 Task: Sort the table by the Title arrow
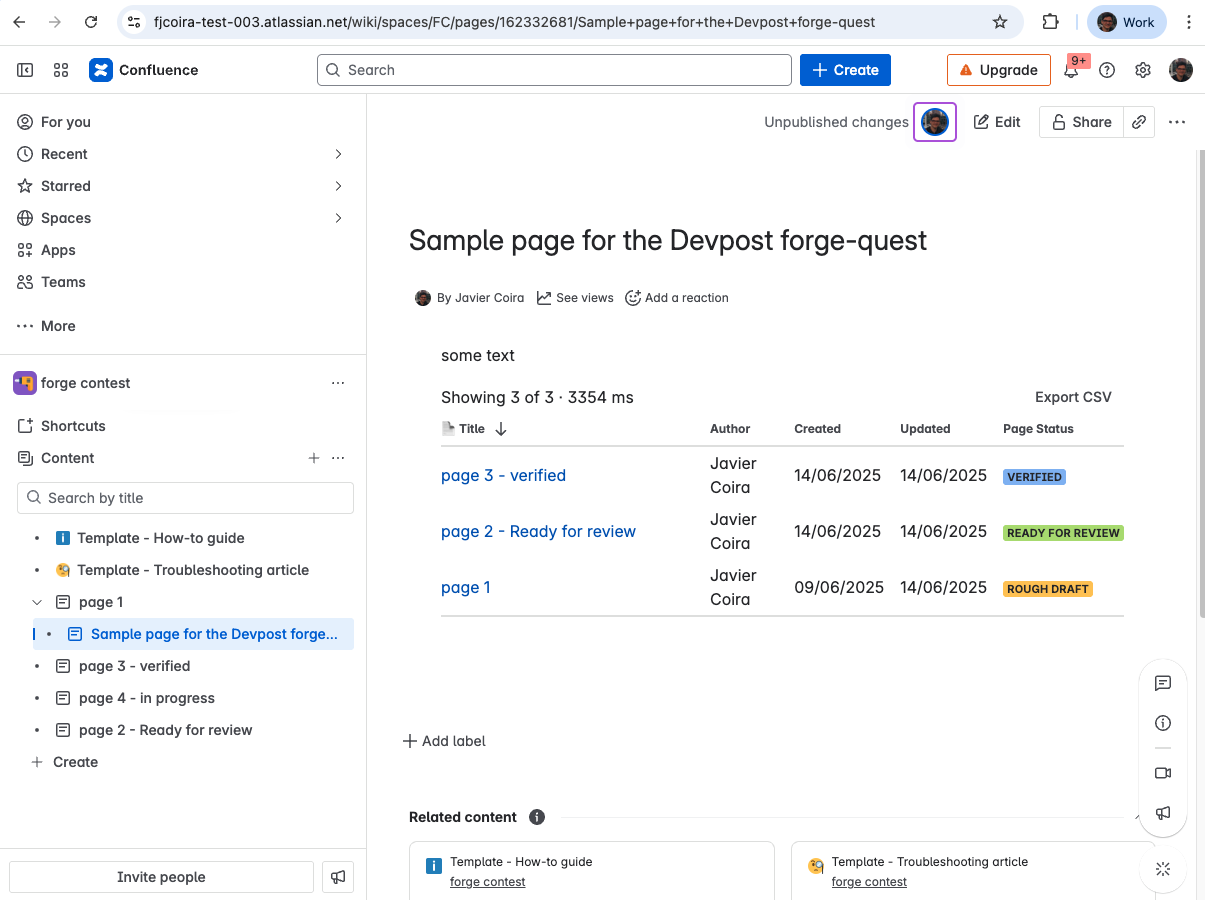point(501,429)
